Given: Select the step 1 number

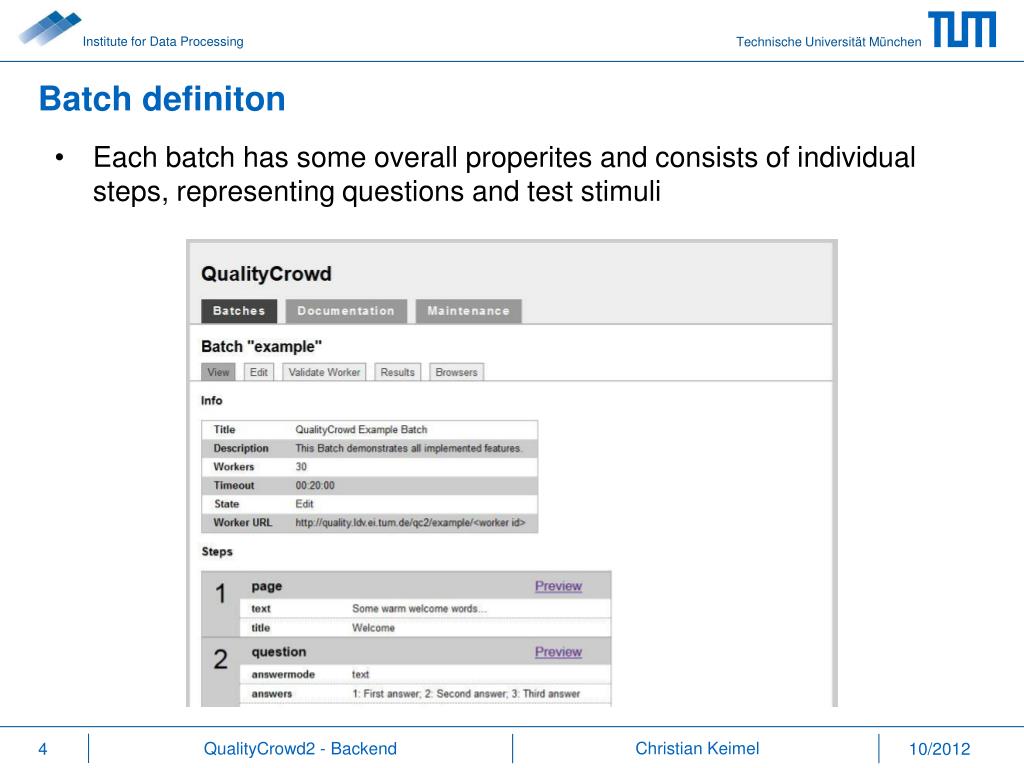Looking at the screenshot, I should [x=221, y=594].
